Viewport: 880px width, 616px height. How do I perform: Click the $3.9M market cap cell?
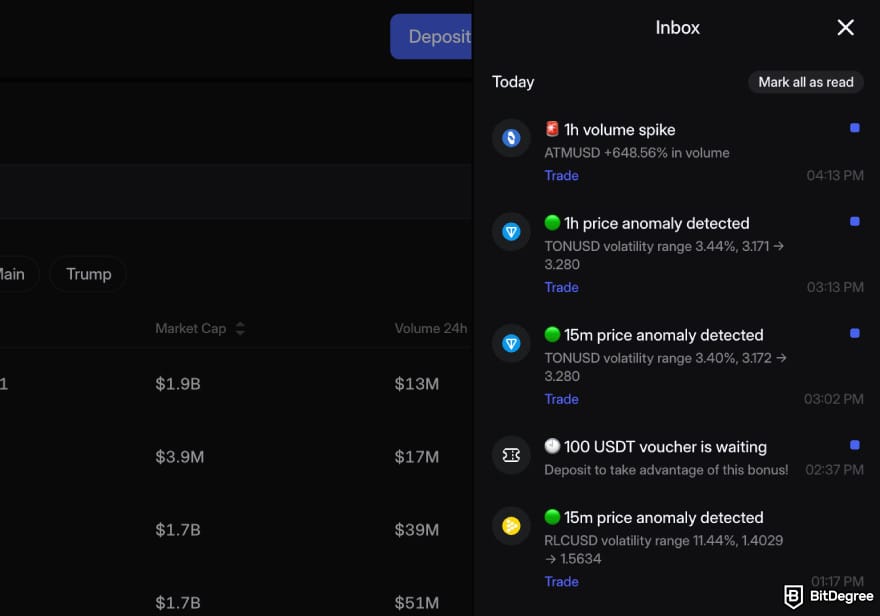point(180,457)
